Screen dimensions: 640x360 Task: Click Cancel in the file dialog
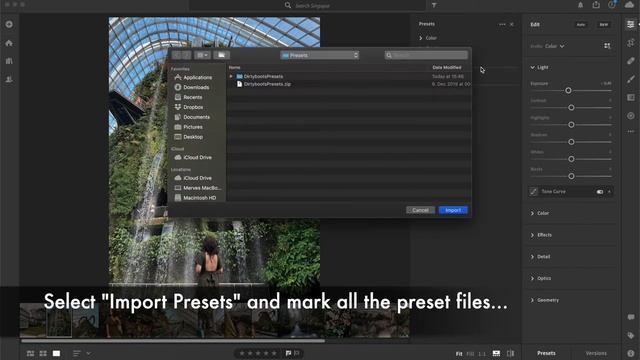pos(420,210)
